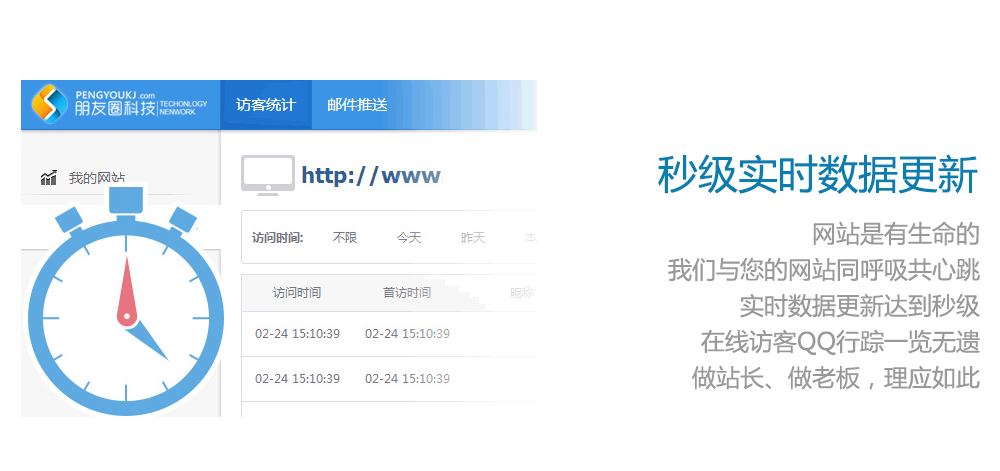Click the blue hand on the stopwatch
Image resolution: width=1000 pixels, height=471 pixels.
coord(149,340)
